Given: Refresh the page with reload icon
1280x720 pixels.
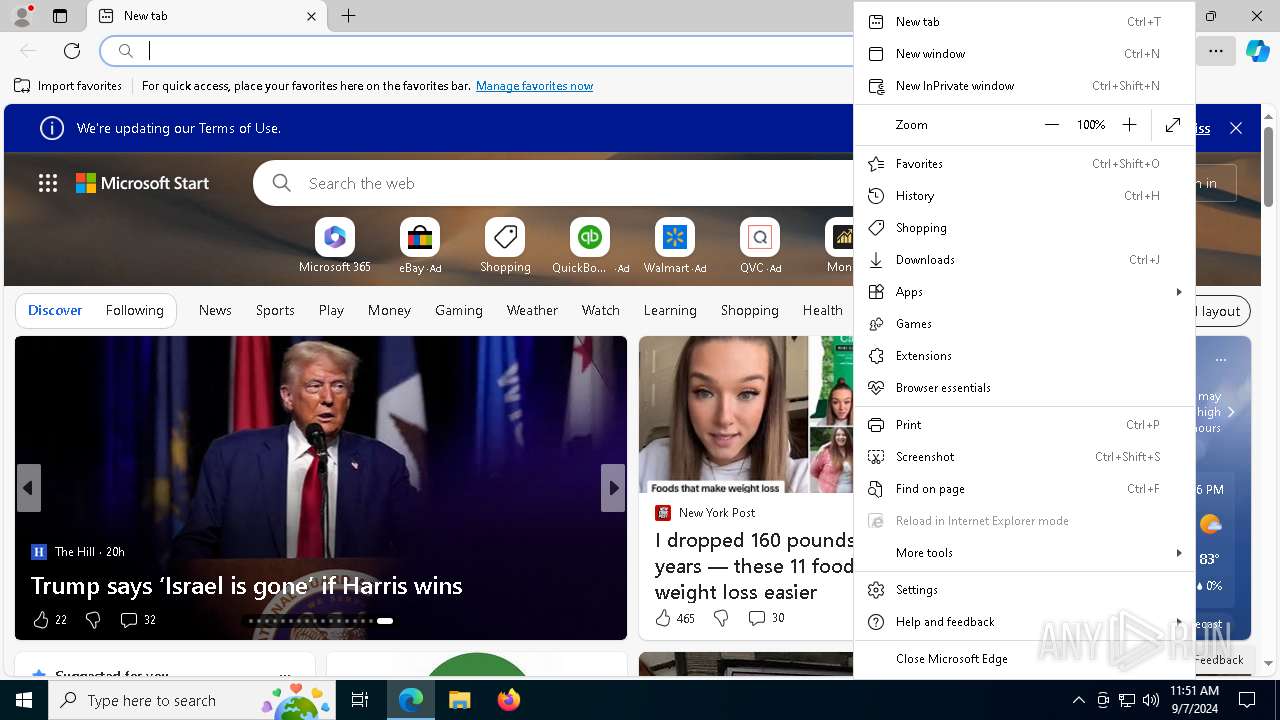Looking at the screenshot, I should coord(72,51).
